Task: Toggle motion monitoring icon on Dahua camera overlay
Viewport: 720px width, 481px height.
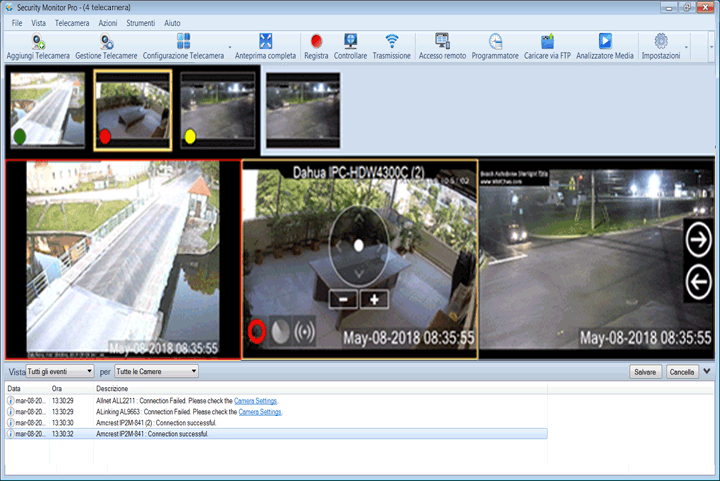Action: click(x=281, y=330)
